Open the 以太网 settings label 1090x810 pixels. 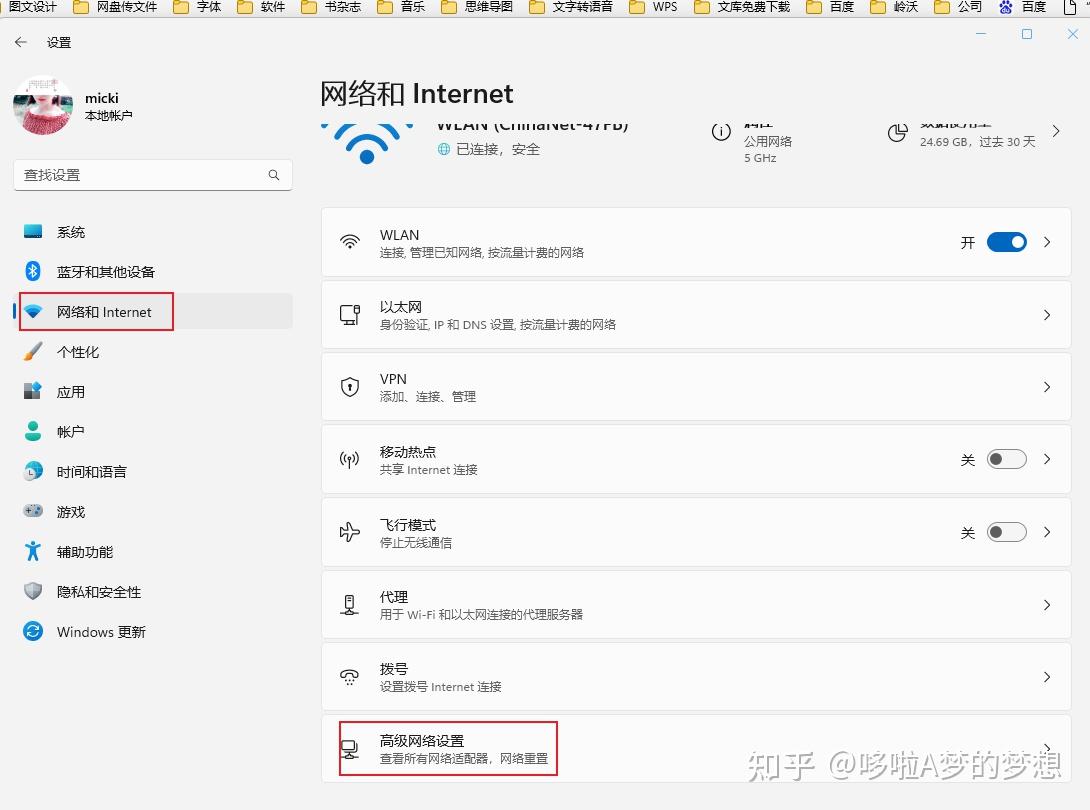pos(400,307)
